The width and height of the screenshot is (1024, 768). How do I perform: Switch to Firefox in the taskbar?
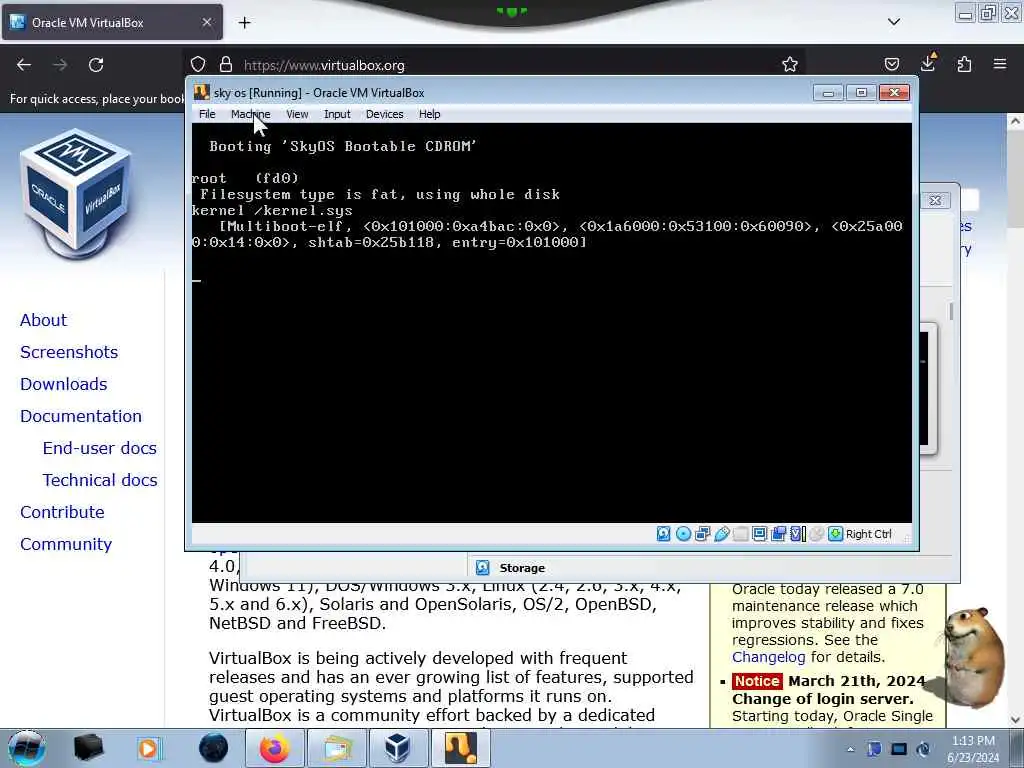tap(274, 748)
